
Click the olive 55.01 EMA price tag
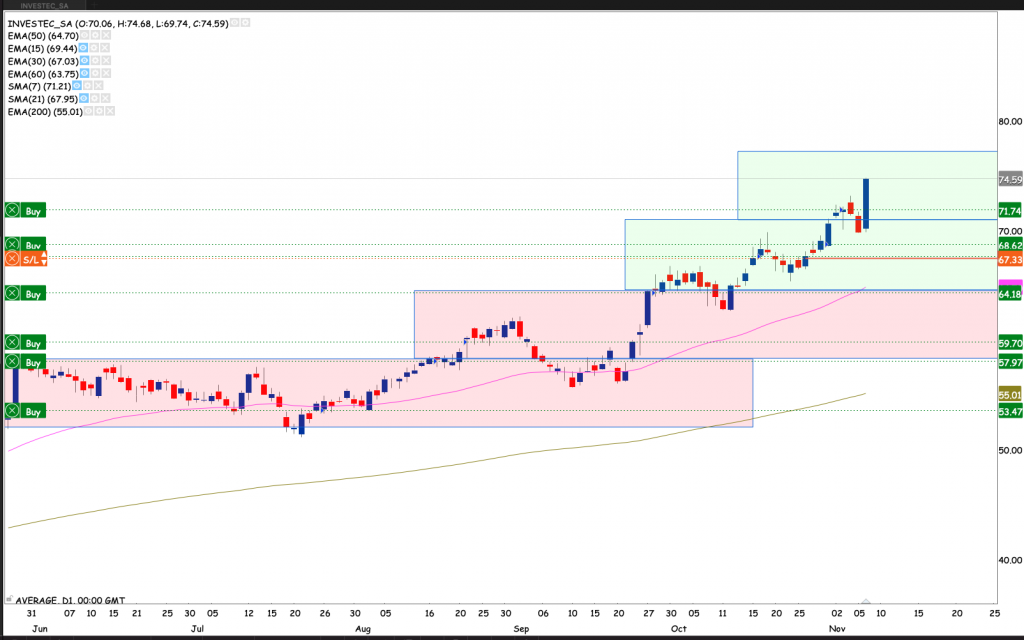coord(1009,395)
